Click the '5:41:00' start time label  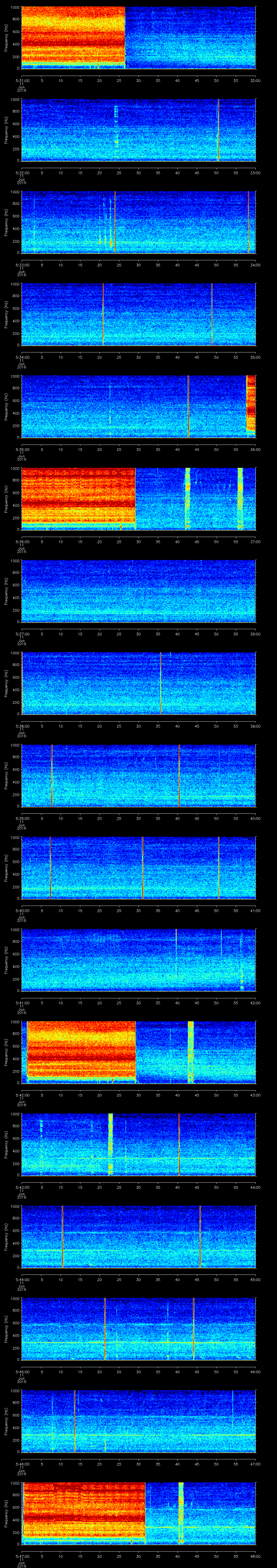point(22,1003)
